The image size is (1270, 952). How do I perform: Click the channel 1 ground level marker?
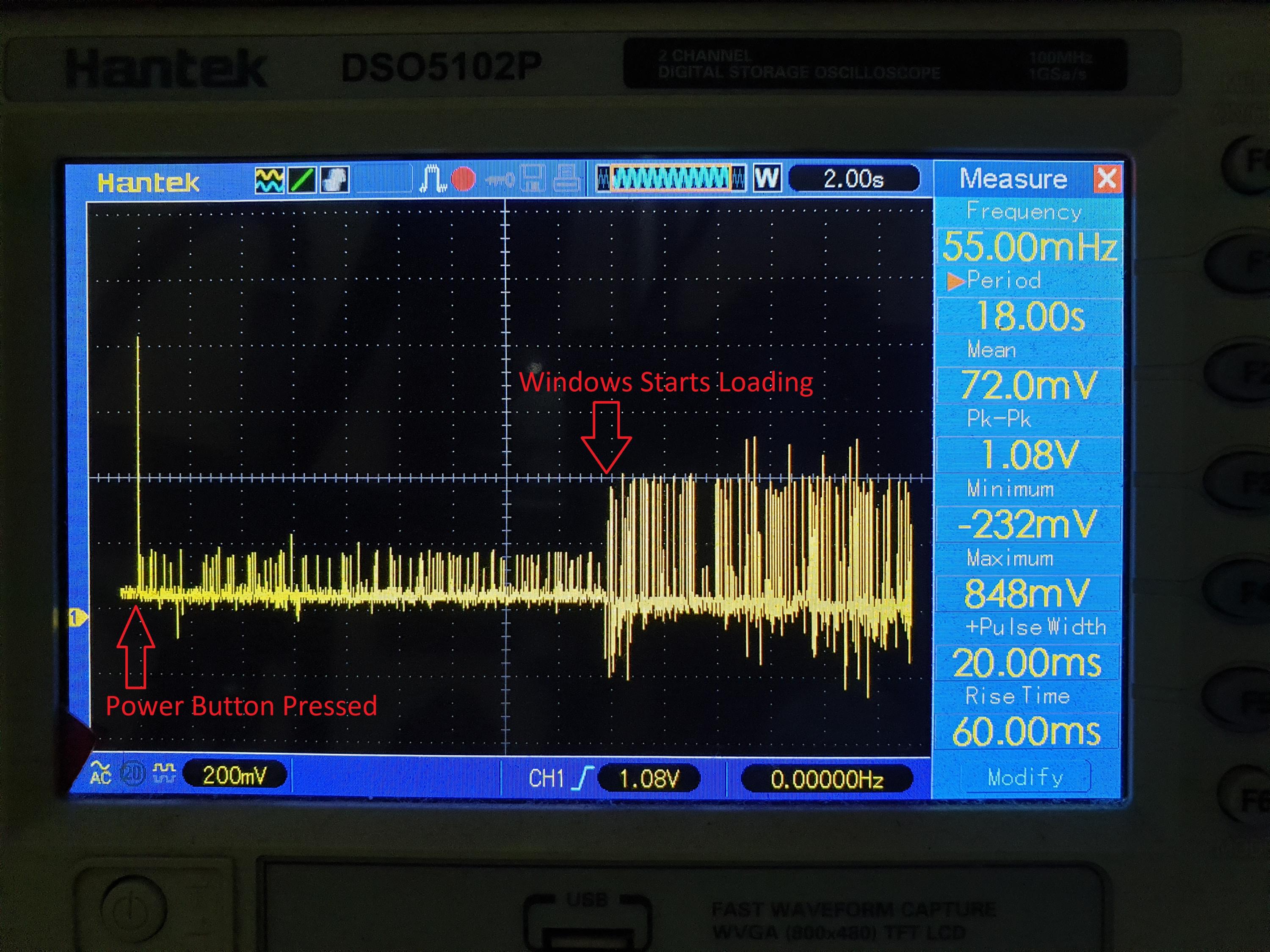[77, 618]
